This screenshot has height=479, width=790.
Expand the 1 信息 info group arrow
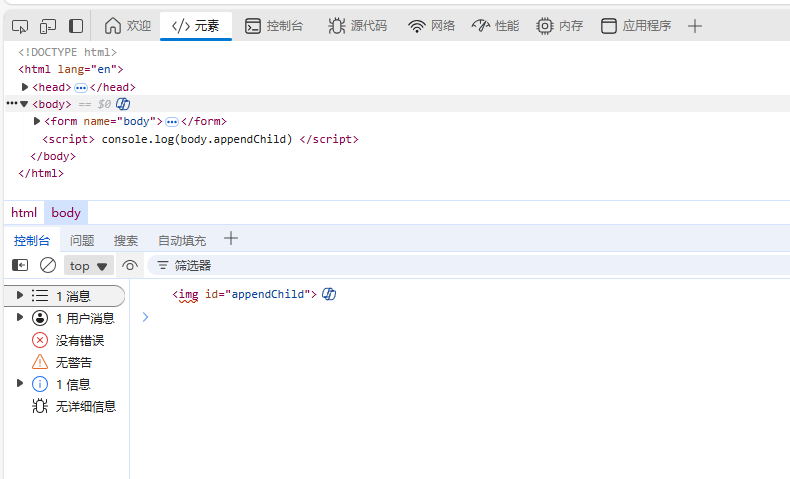(20, 383)
